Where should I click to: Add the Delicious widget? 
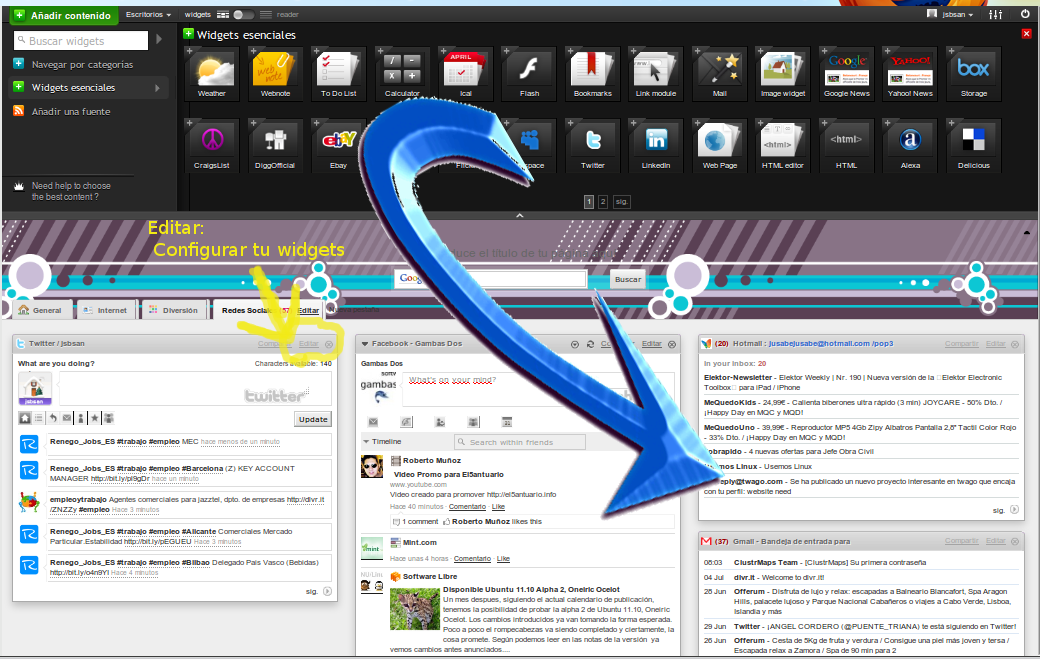[974, 146]
